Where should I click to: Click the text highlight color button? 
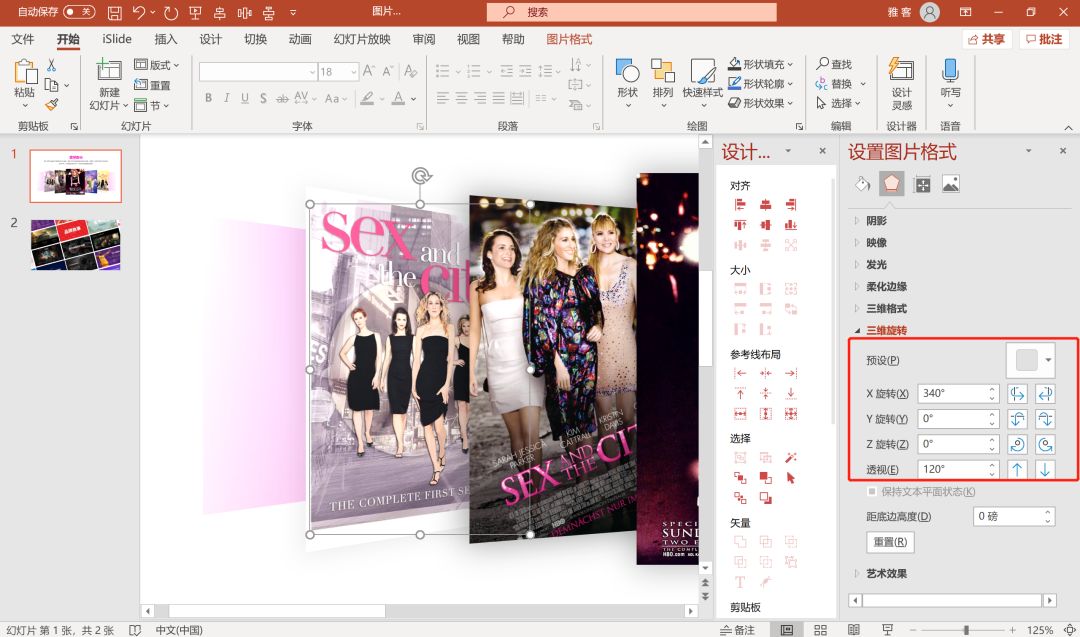click(x=368, y=98)
